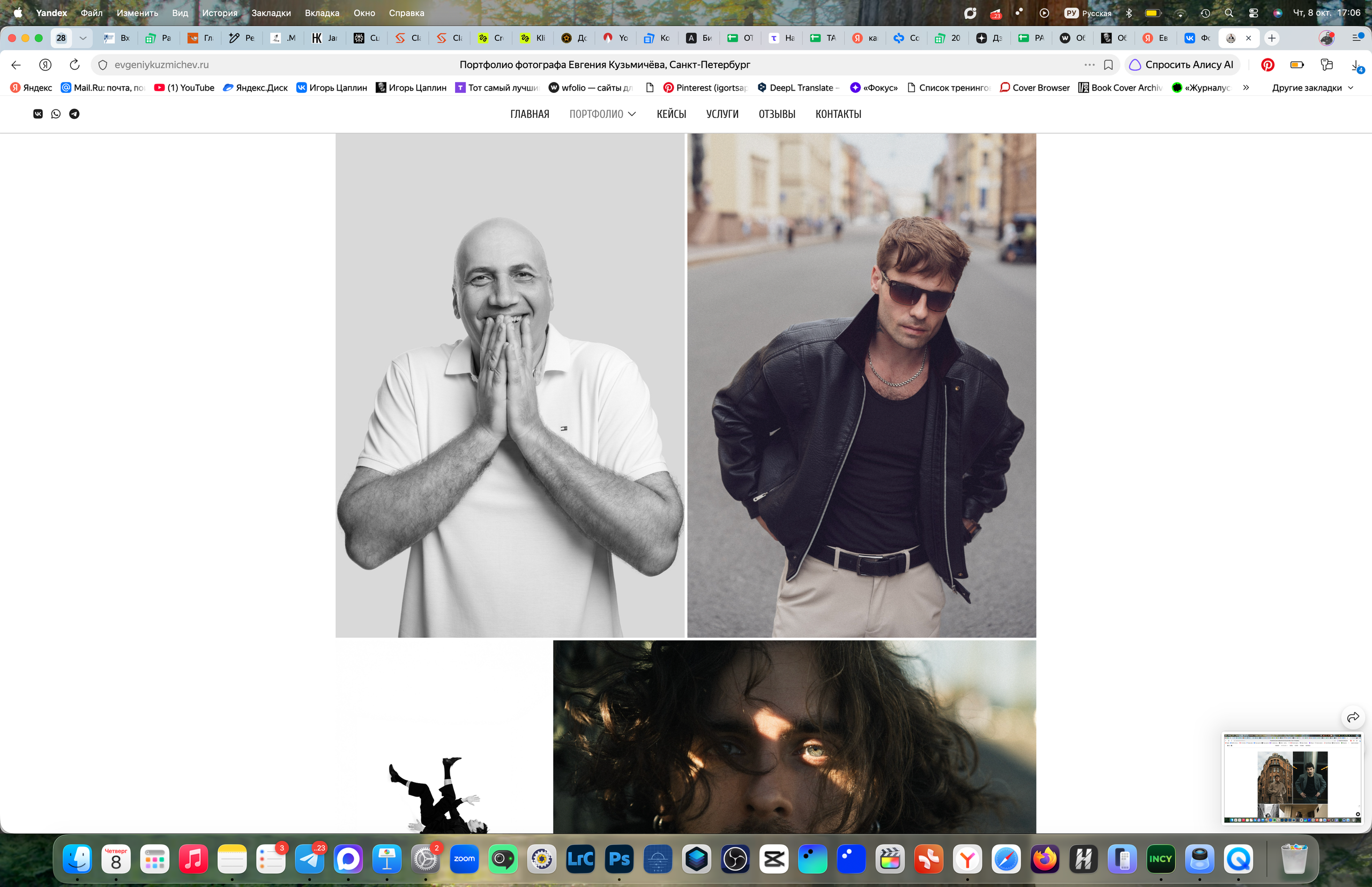Open the КОНТАКТЫ page link
Viewport: 1372px width, 887px height.
tap(838, 114)
